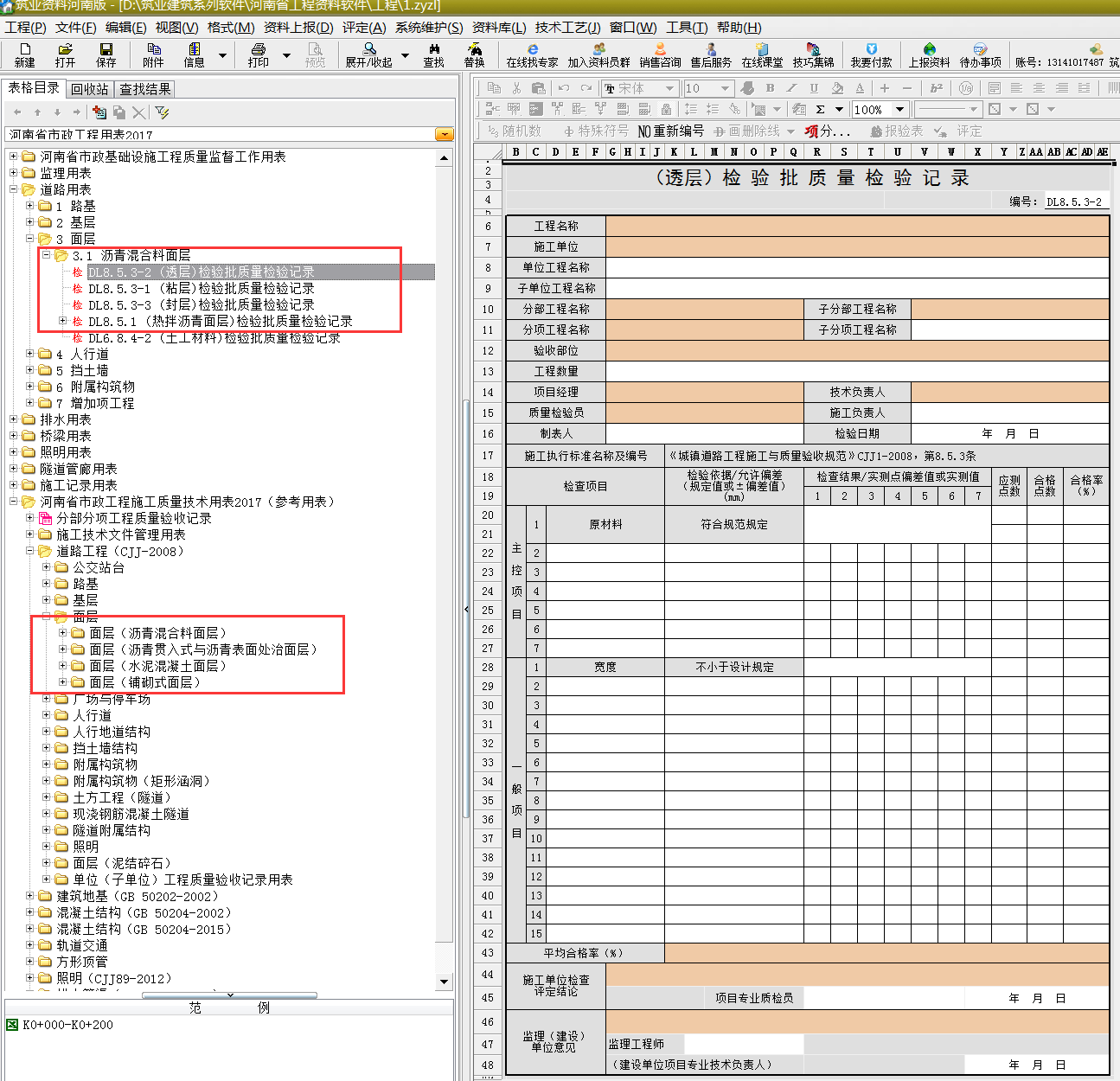Open the 工程(P) menu
Screen dimensions: 1120x1081
tap(25, 28)
